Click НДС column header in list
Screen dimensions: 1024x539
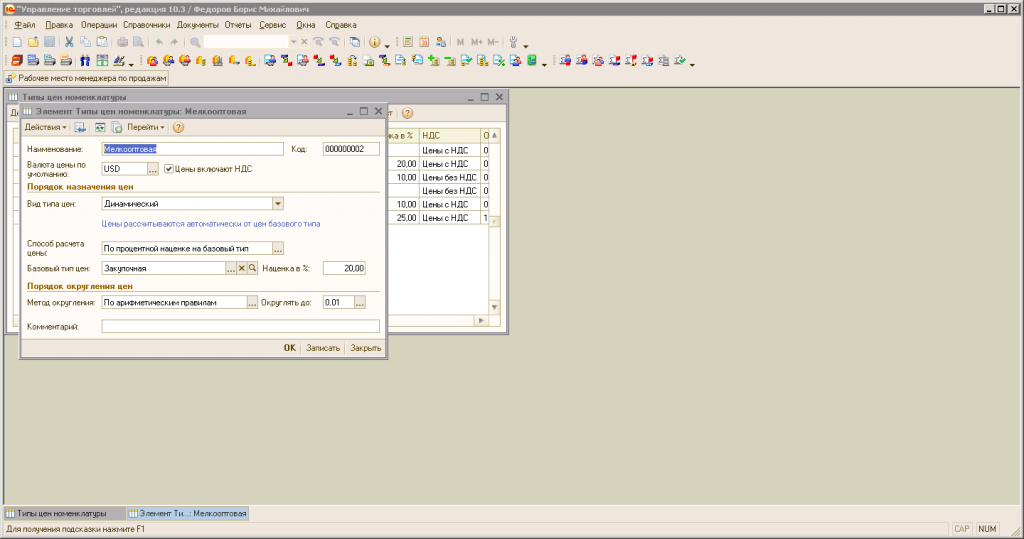[x=449, y=135]
